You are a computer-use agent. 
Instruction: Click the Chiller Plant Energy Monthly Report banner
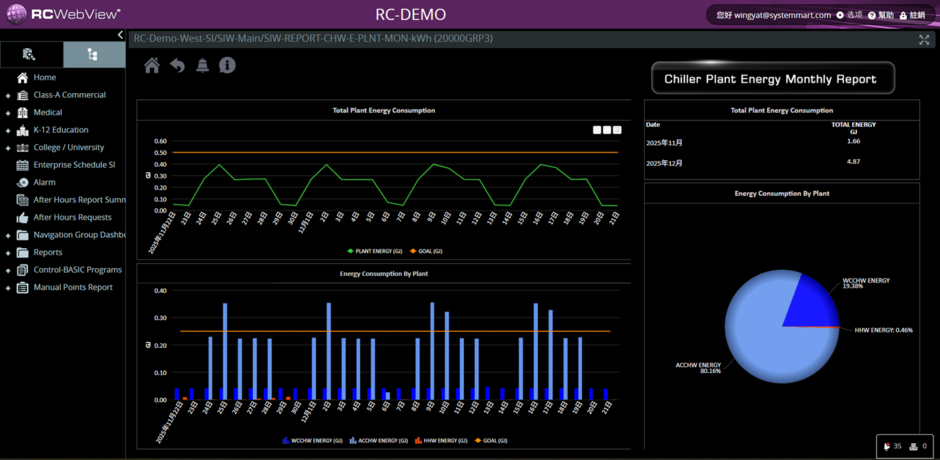773,79
